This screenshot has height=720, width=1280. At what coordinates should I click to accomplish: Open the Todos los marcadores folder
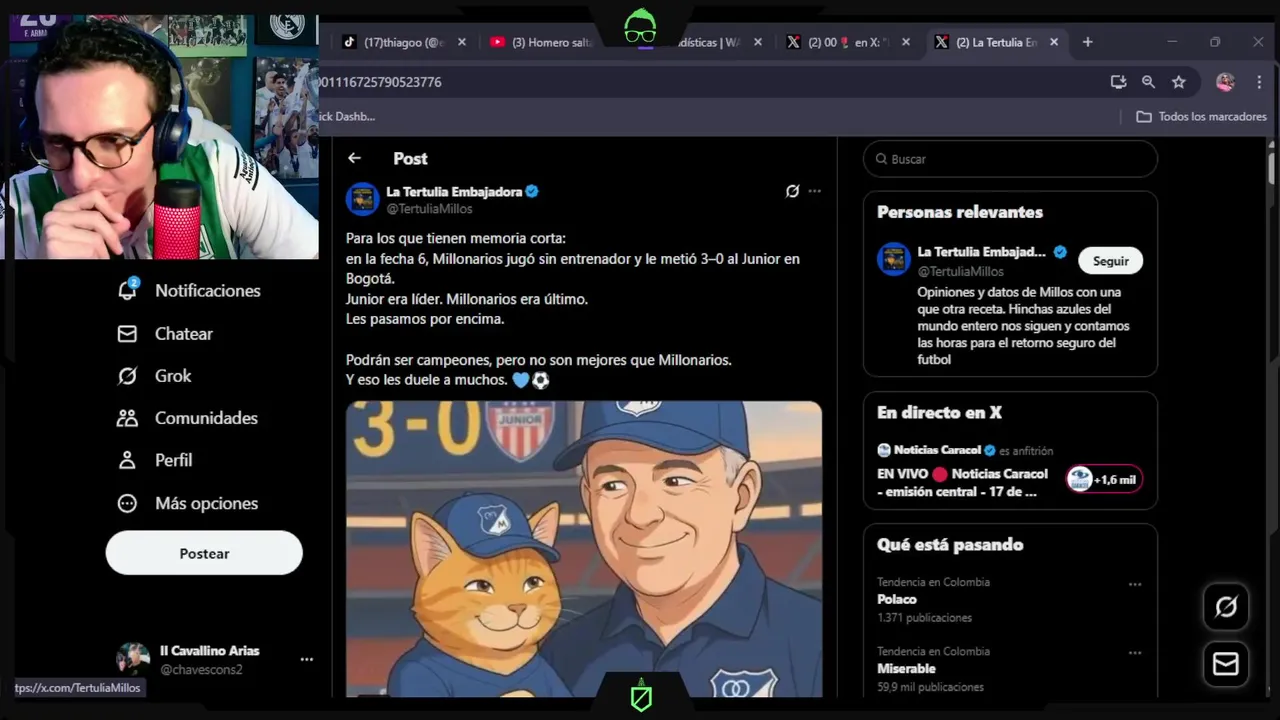click(1202, 116)
